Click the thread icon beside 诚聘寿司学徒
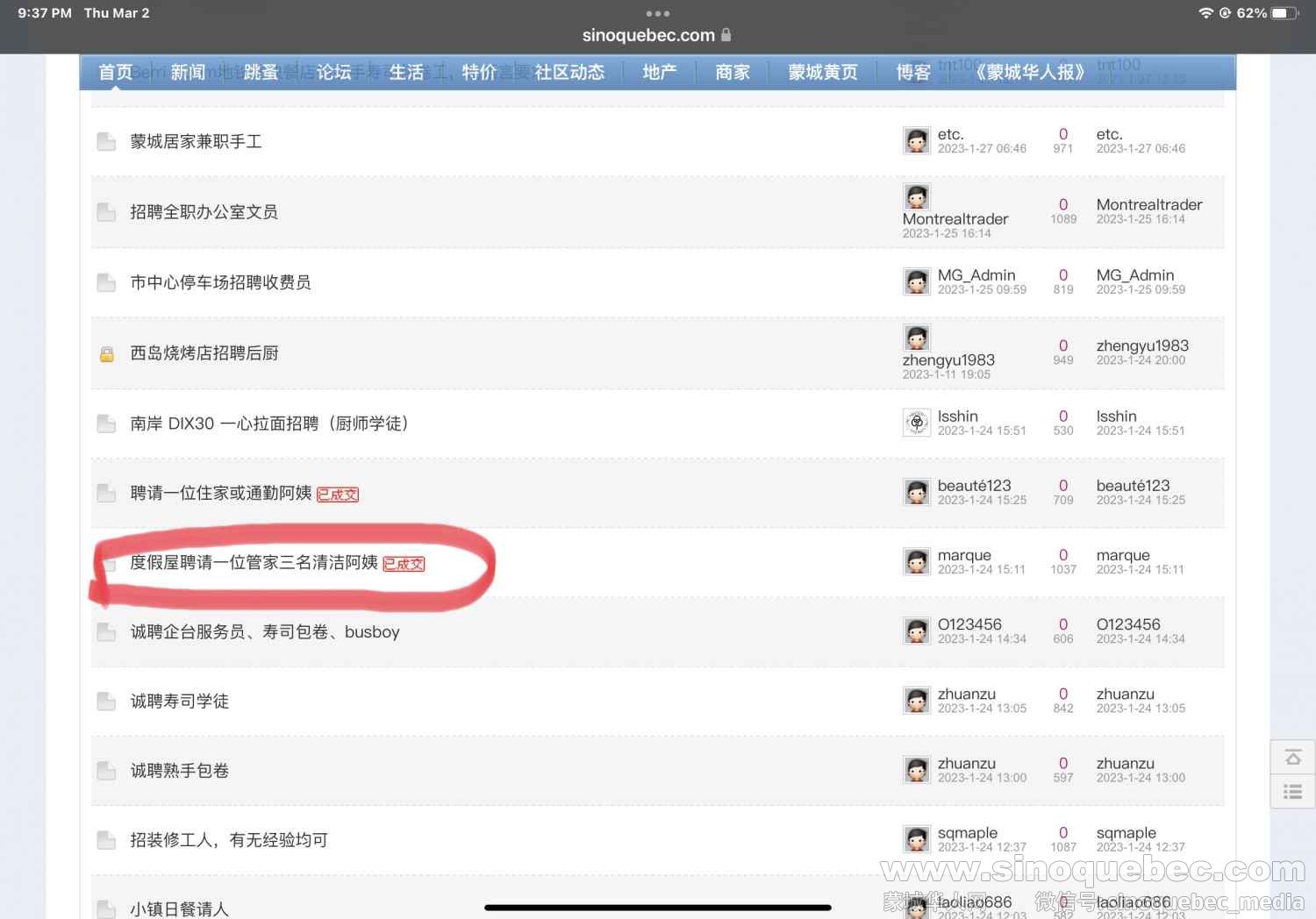Viewport: 1316px width, 919px height. coord(106,702)
